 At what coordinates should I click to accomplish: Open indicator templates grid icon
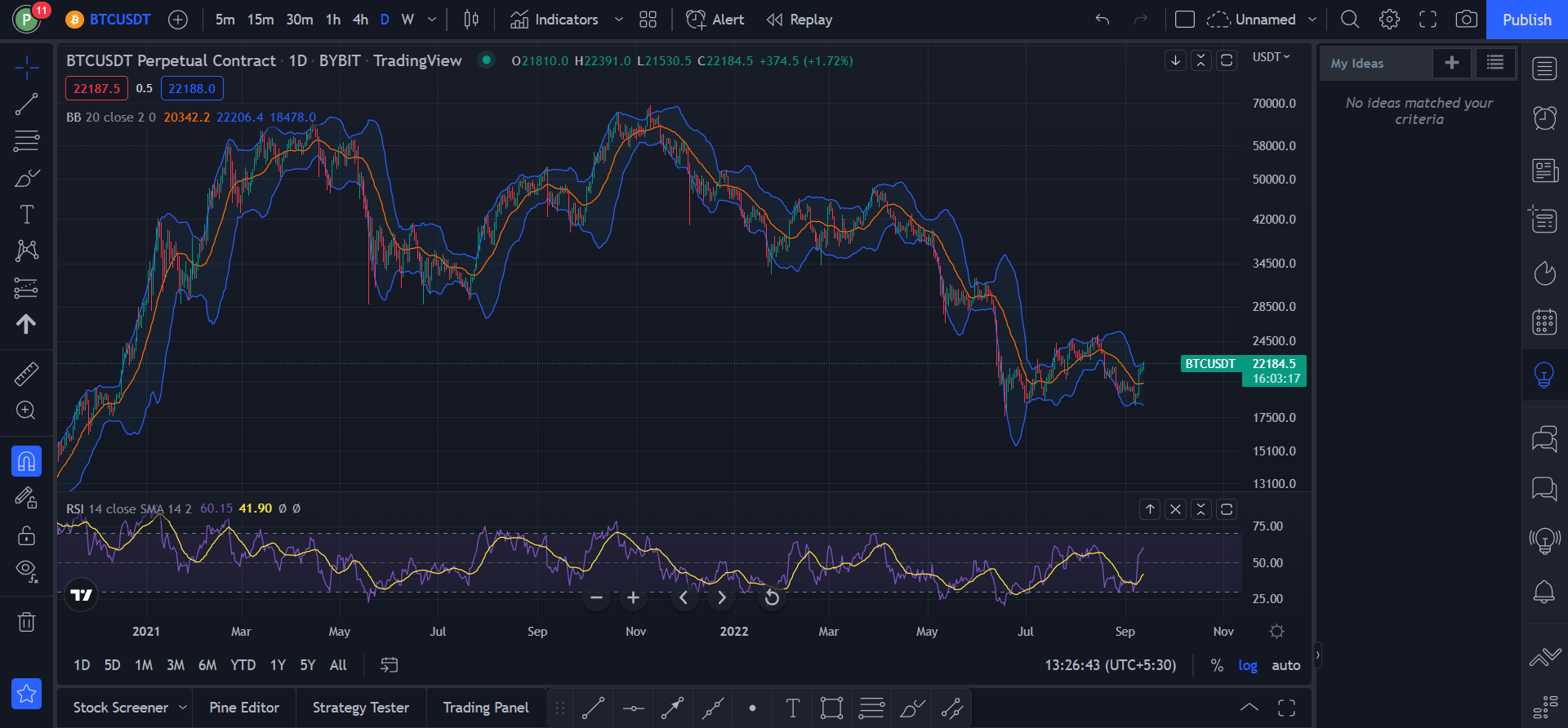[x=648, y=20]
